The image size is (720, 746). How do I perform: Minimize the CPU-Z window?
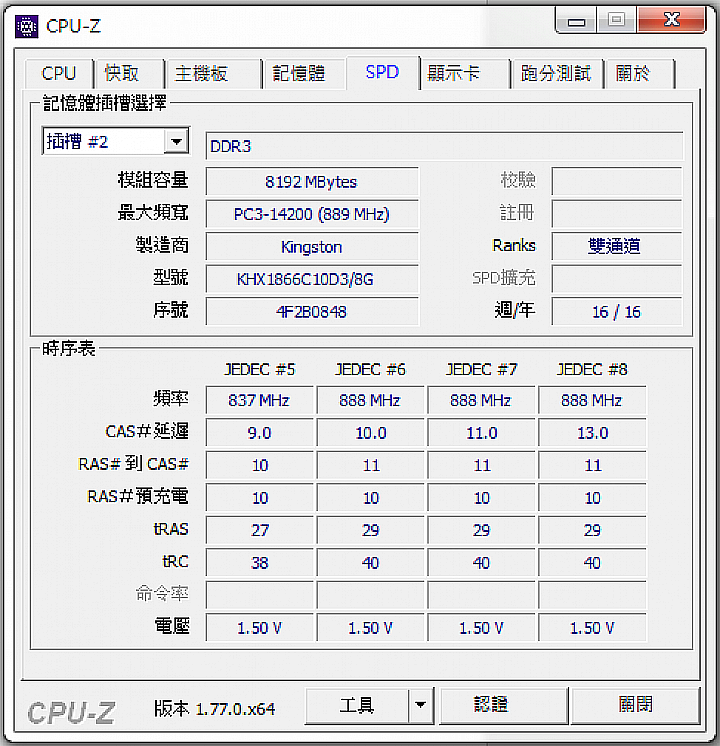pos(576,20)
